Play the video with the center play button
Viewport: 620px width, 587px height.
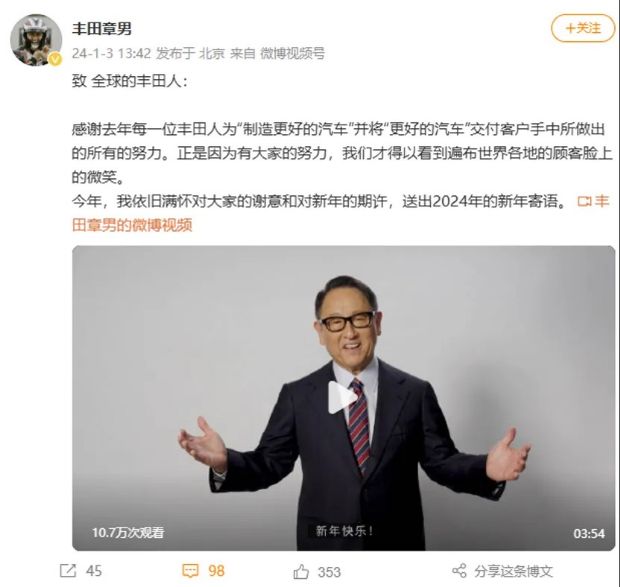pyautogui.click(x=342, y=397)
